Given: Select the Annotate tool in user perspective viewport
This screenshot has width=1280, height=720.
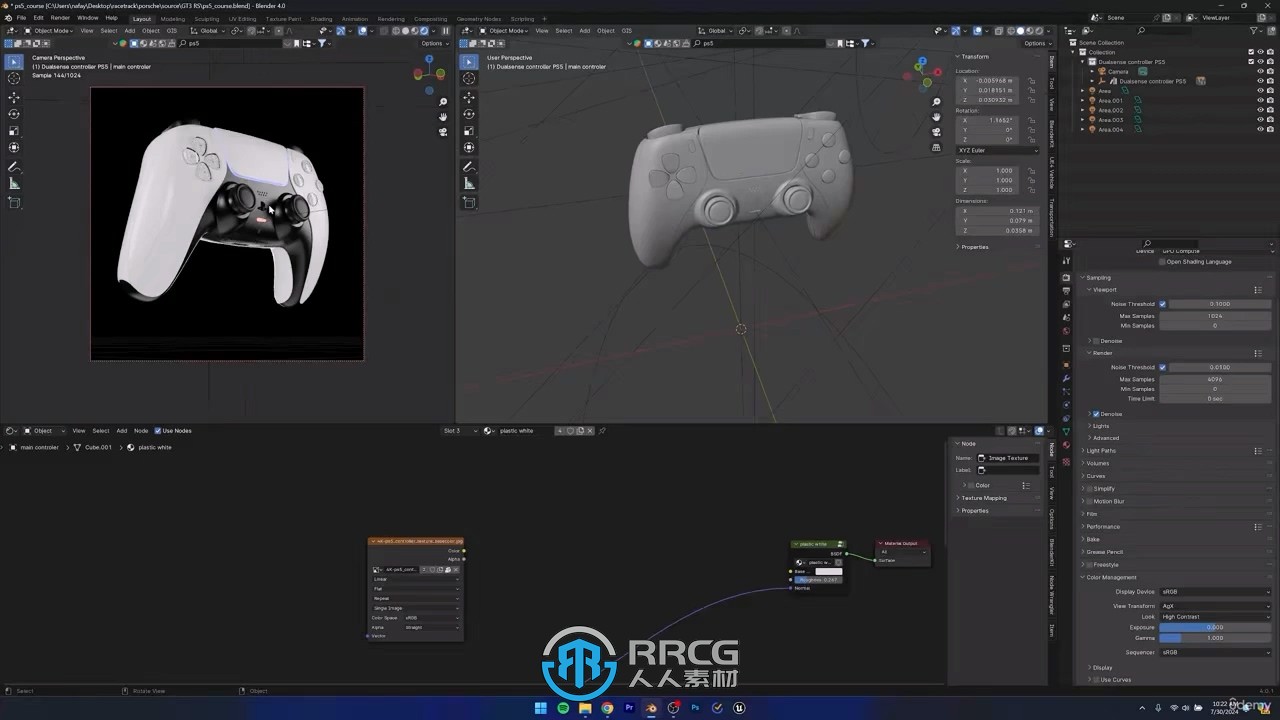Looking at the screenshot, I should [x=469, y=167].
